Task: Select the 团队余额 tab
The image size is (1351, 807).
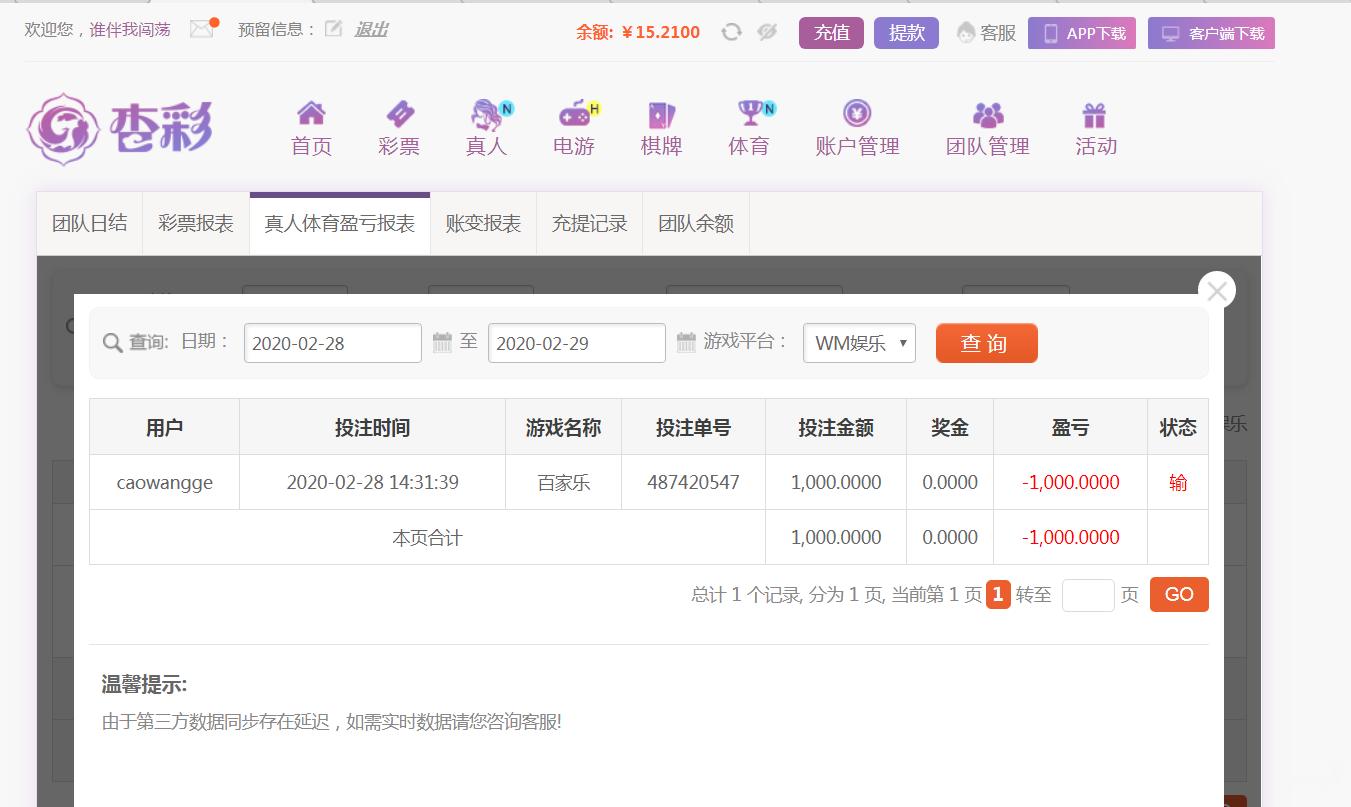Action: [x=696, y=224]
